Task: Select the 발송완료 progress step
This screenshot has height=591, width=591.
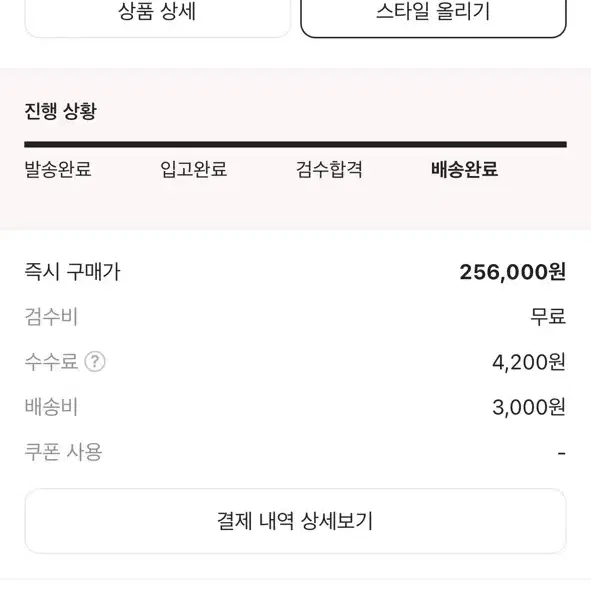Action: tap(58, 169)
